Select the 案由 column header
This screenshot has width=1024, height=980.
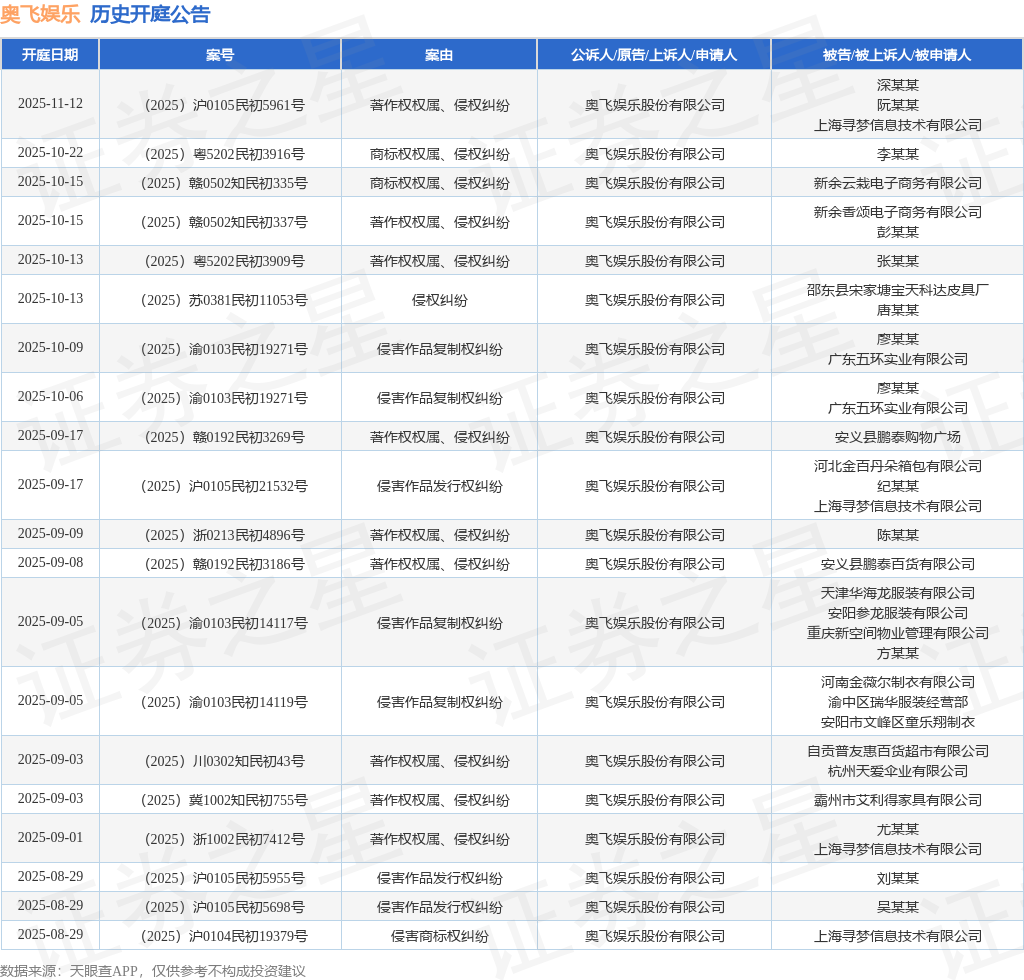439,55
